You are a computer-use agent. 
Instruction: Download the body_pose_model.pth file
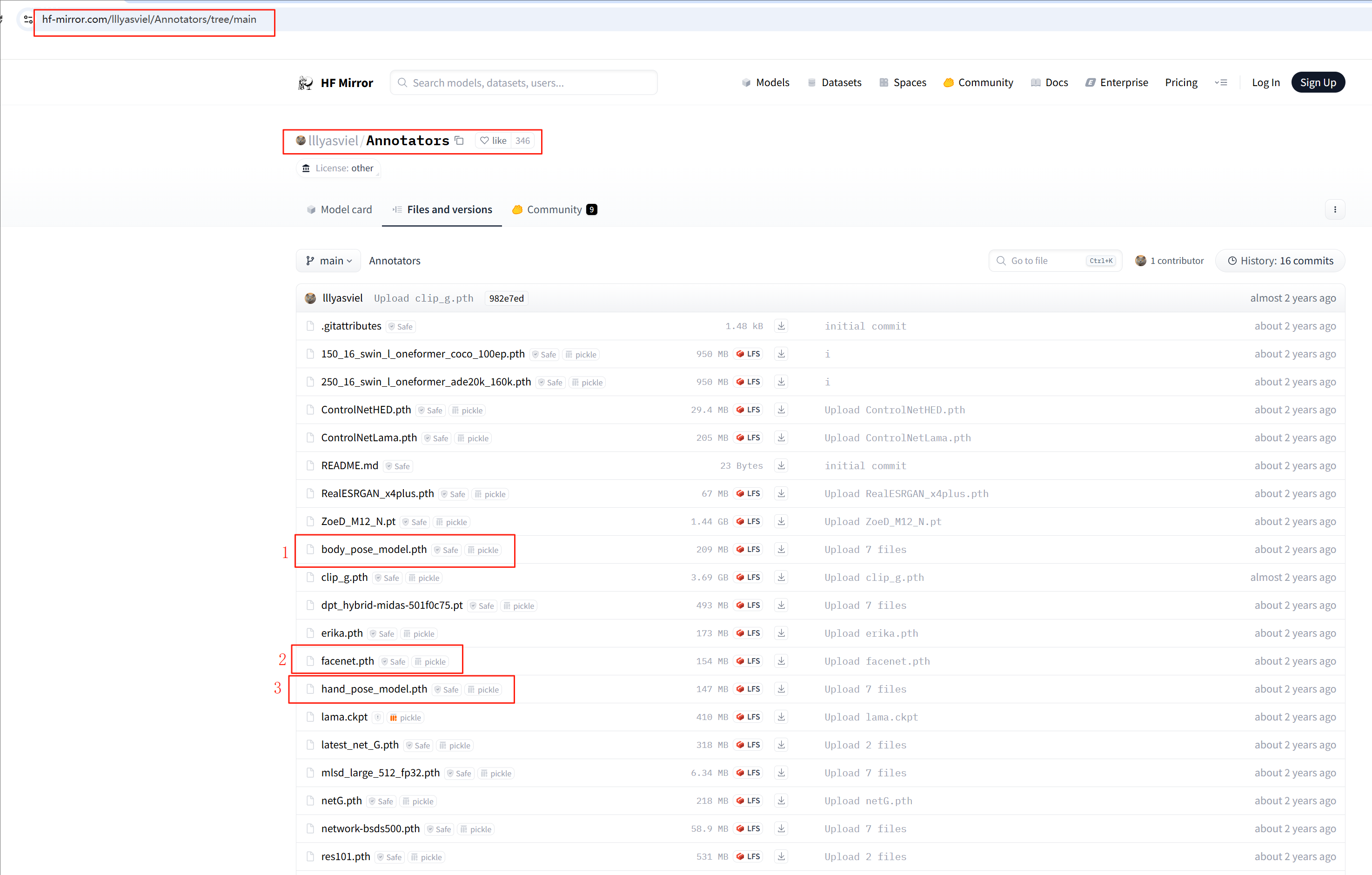[x=781, y=549]
